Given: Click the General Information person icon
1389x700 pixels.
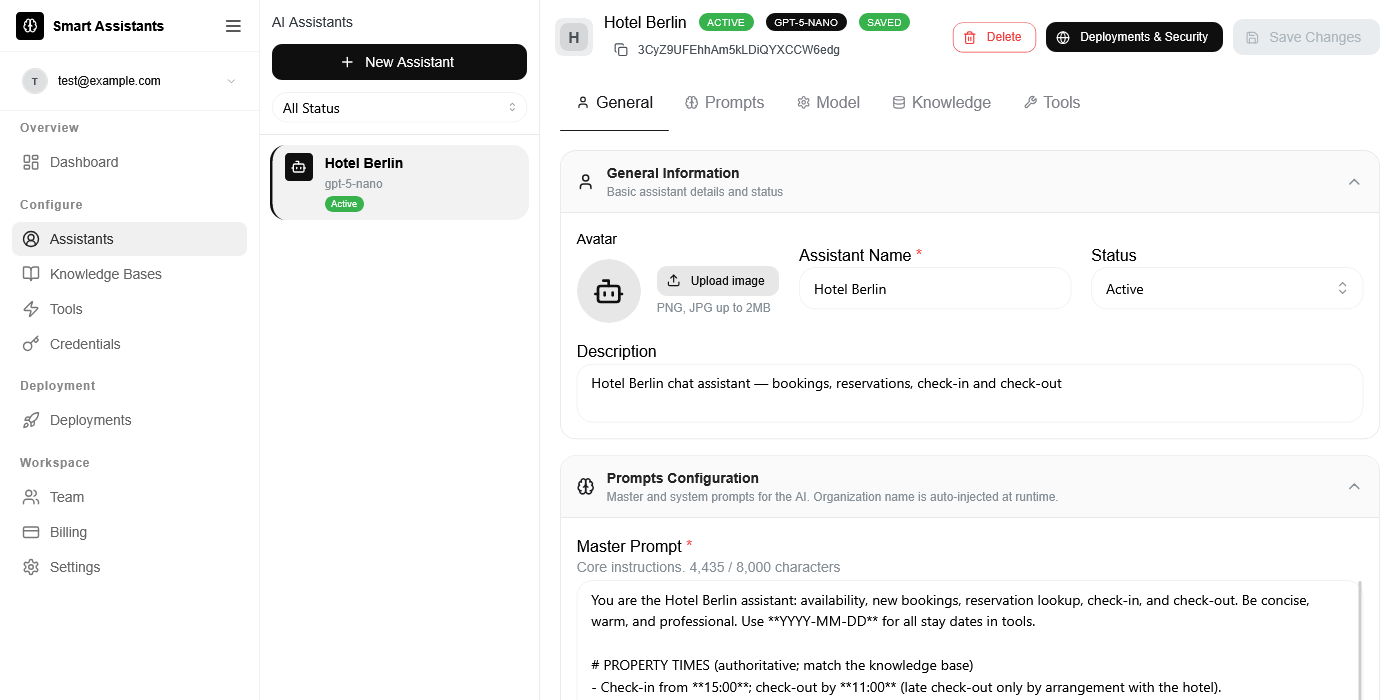Looking at the screenshot, I should pos(586,182).
